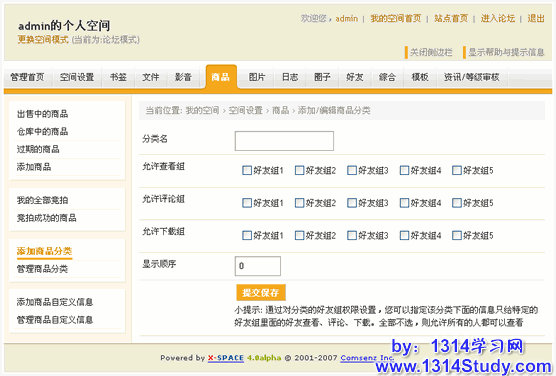Open 仓库中的商品 in sidebar

click(x=43, y=132)
